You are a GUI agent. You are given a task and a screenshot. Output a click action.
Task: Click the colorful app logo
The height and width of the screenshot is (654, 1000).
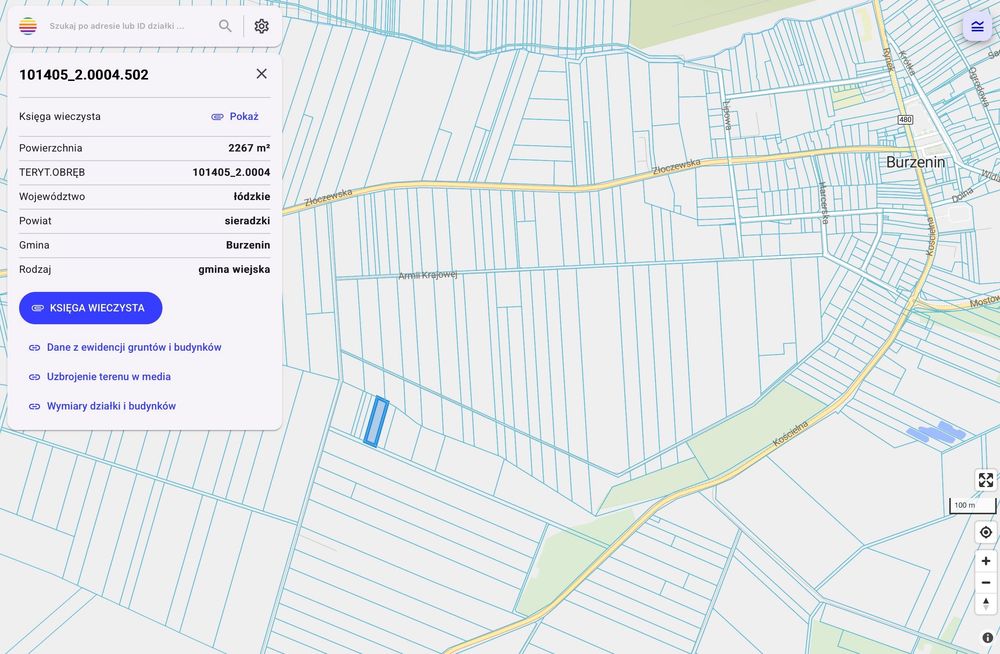(27, 26)
